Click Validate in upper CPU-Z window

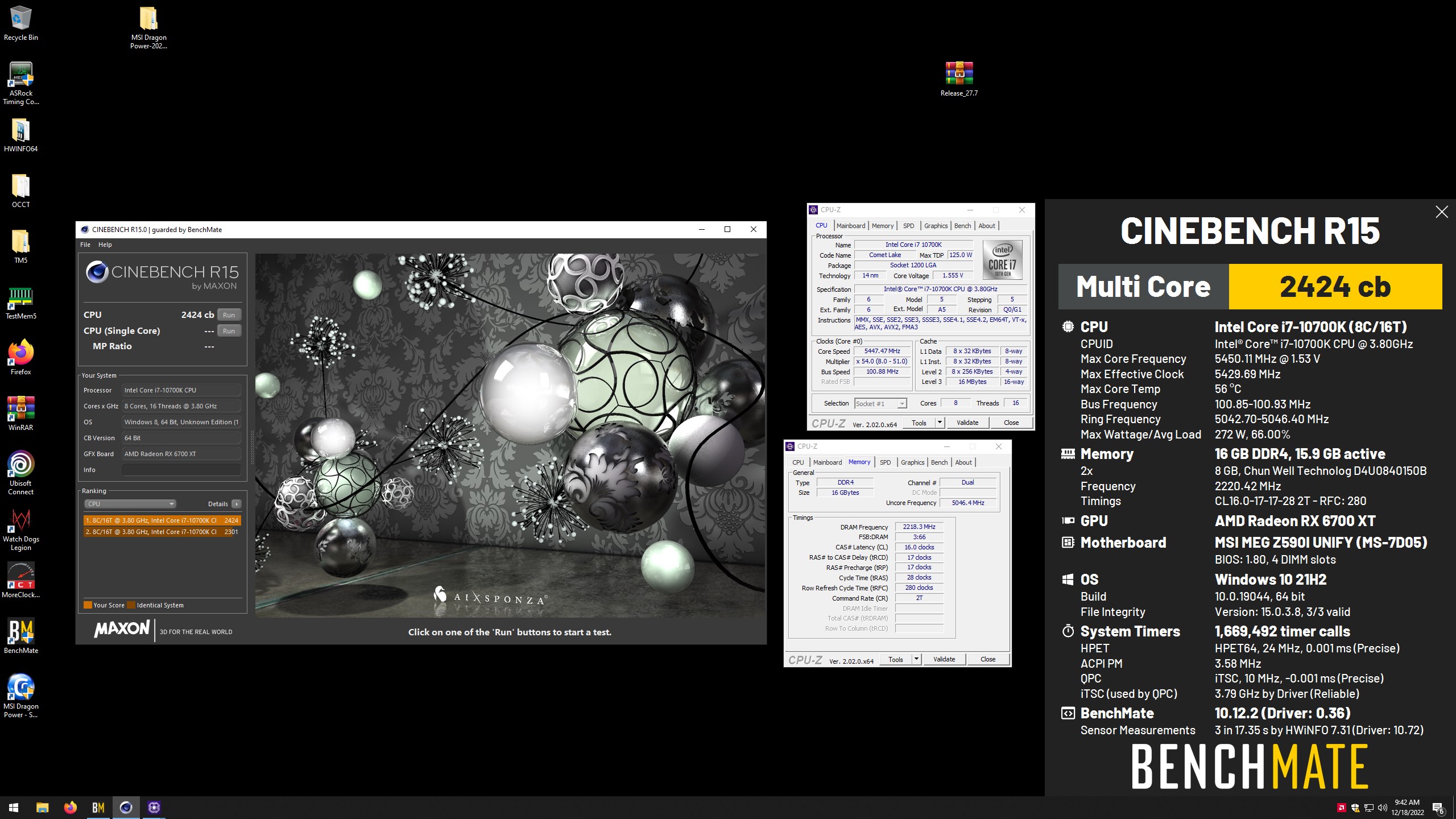(967, 423)
